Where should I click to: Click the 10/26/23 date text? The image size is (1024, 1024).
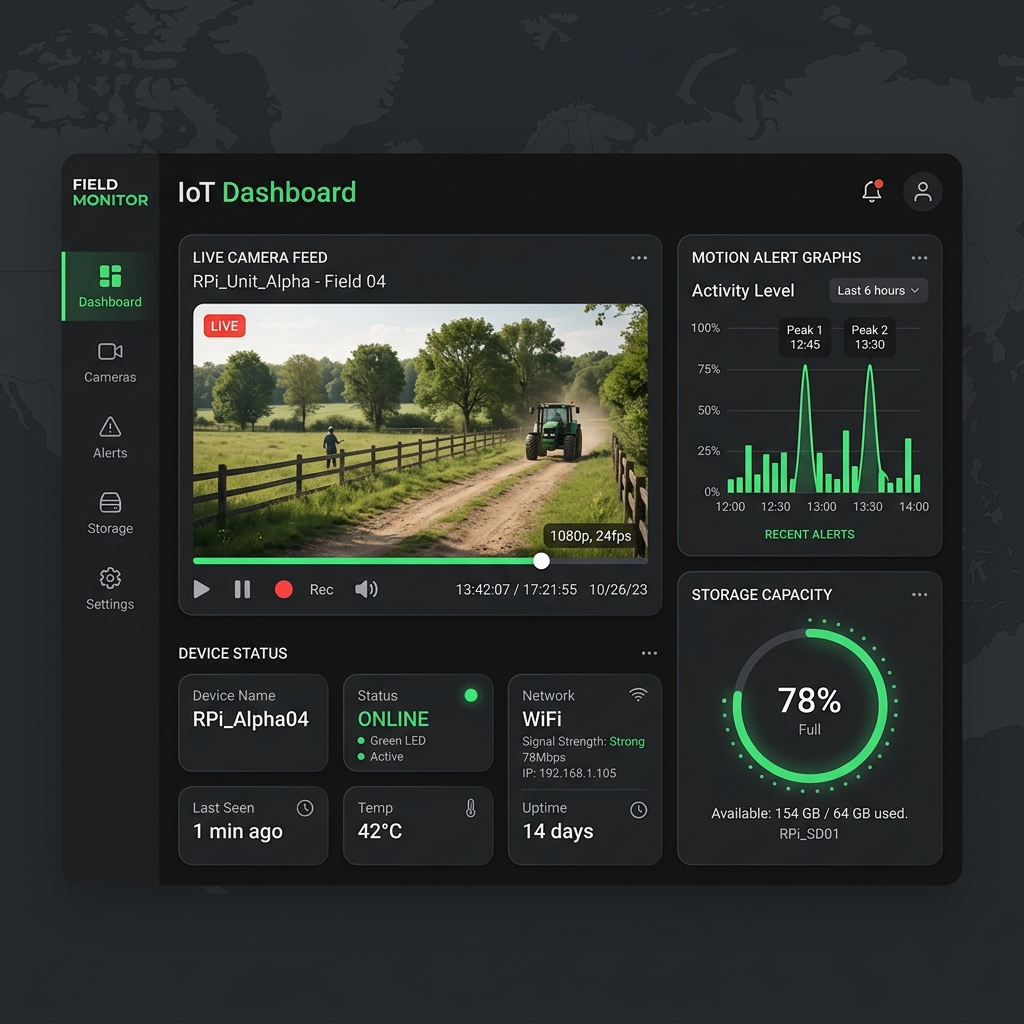(618, 590)
